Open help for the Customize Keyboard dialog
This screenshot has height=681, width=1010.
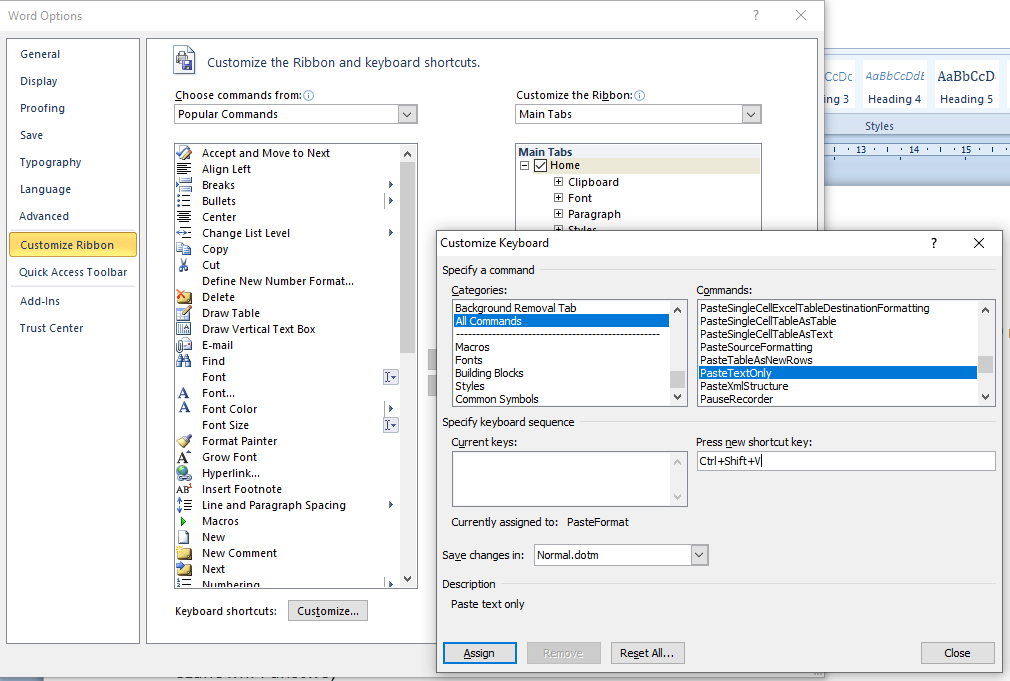pos(933,243)
